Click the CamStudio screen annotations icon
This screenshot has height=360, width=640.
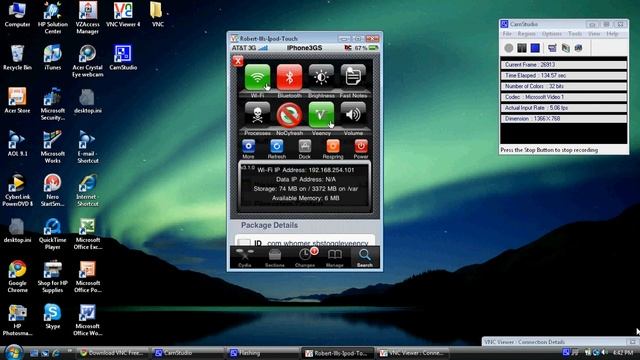pos(552,48)
